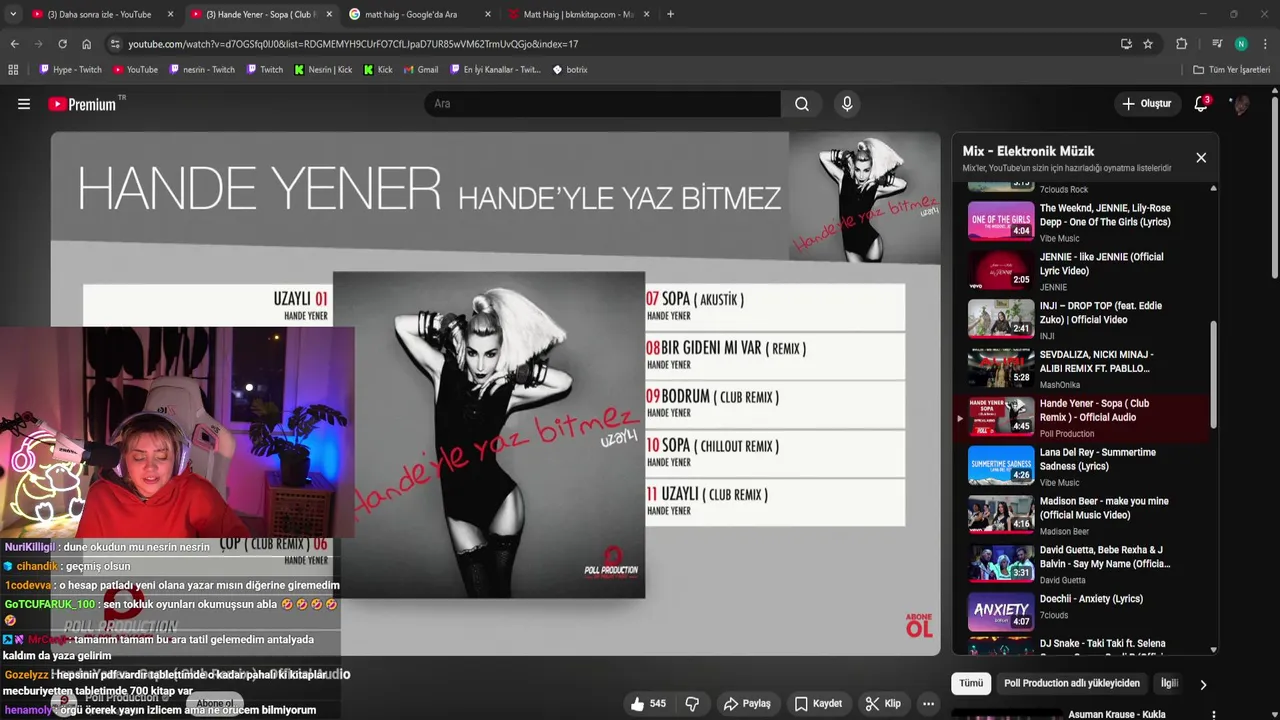This screenshot has height=720, width=1280.
Task: Click the Oluştur create button
Action: [1147, 104]
